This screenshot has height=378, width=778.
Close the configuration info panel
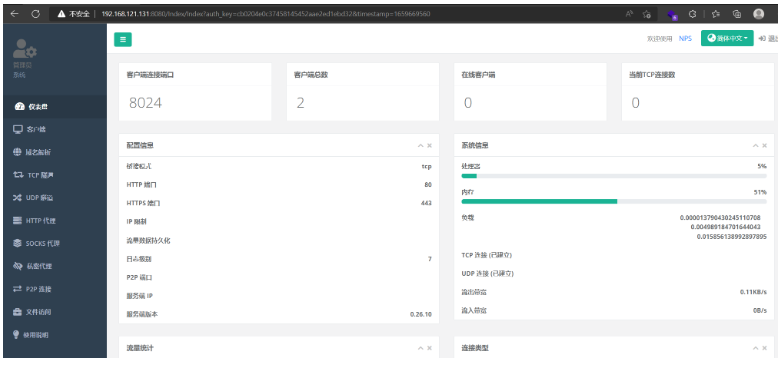click(430, 146)
